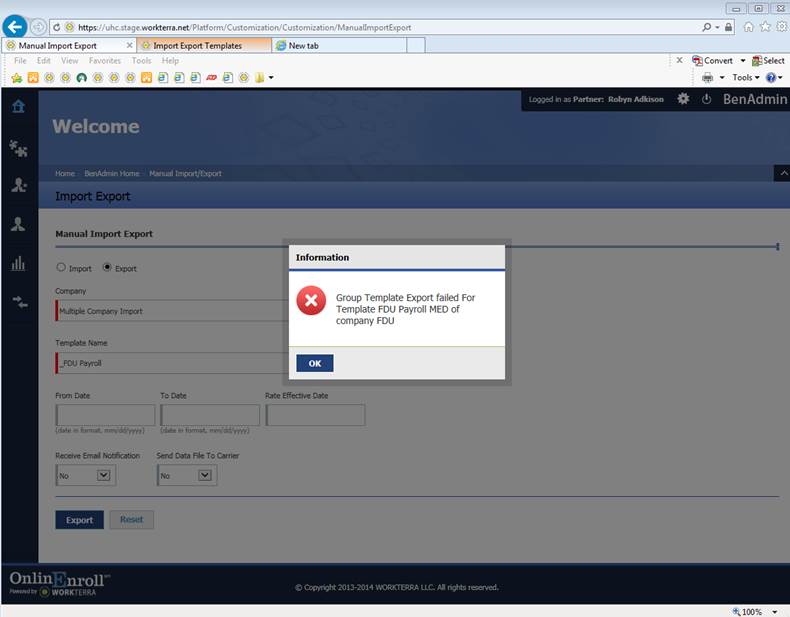The height and width of the screenshot is (617, 790).
Task: Click the power logout icon
Action: click(x=706, y=99)
